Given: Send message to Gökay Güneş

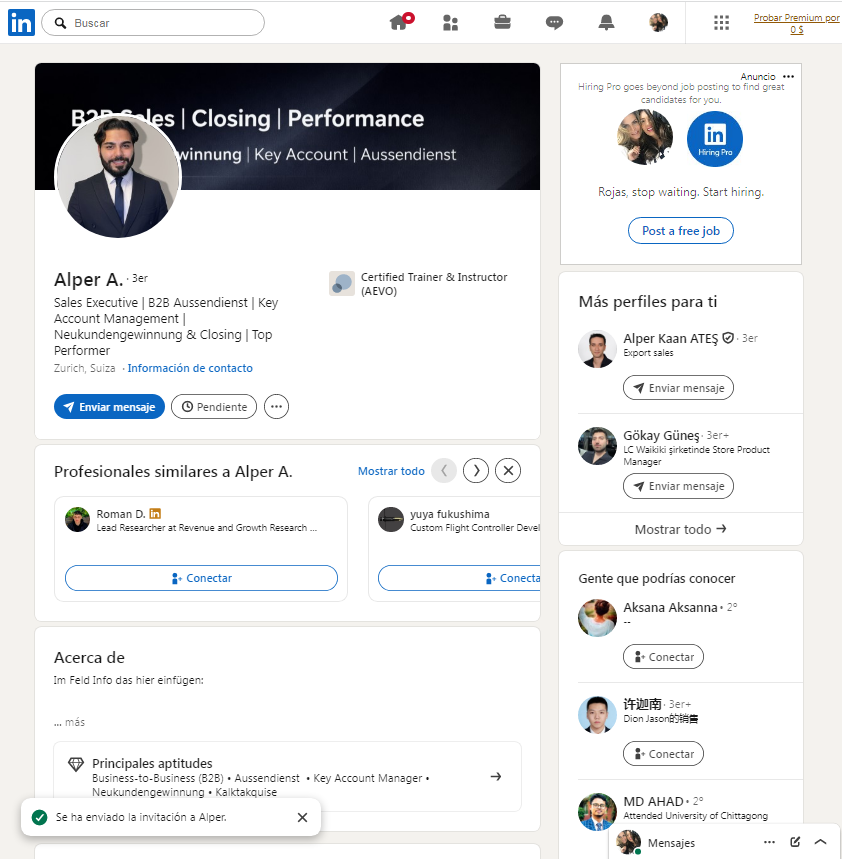Looking at the screenshot, I should [x=678, y=486].
